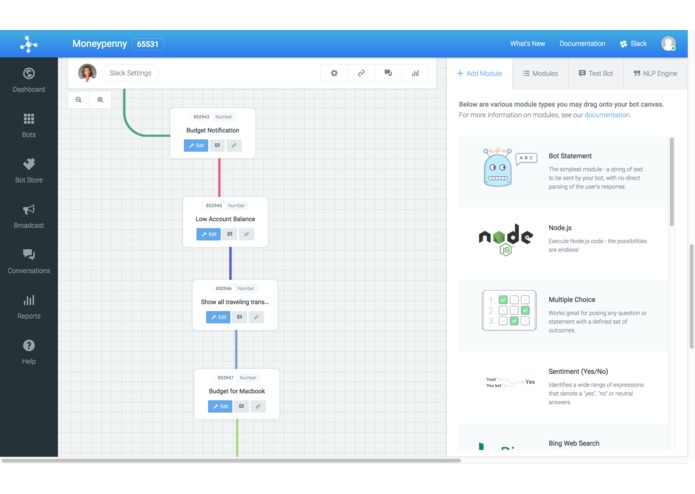Zoom out the bot canvas
This screenshot has width=695, height=494.
[x=78, y=100]
